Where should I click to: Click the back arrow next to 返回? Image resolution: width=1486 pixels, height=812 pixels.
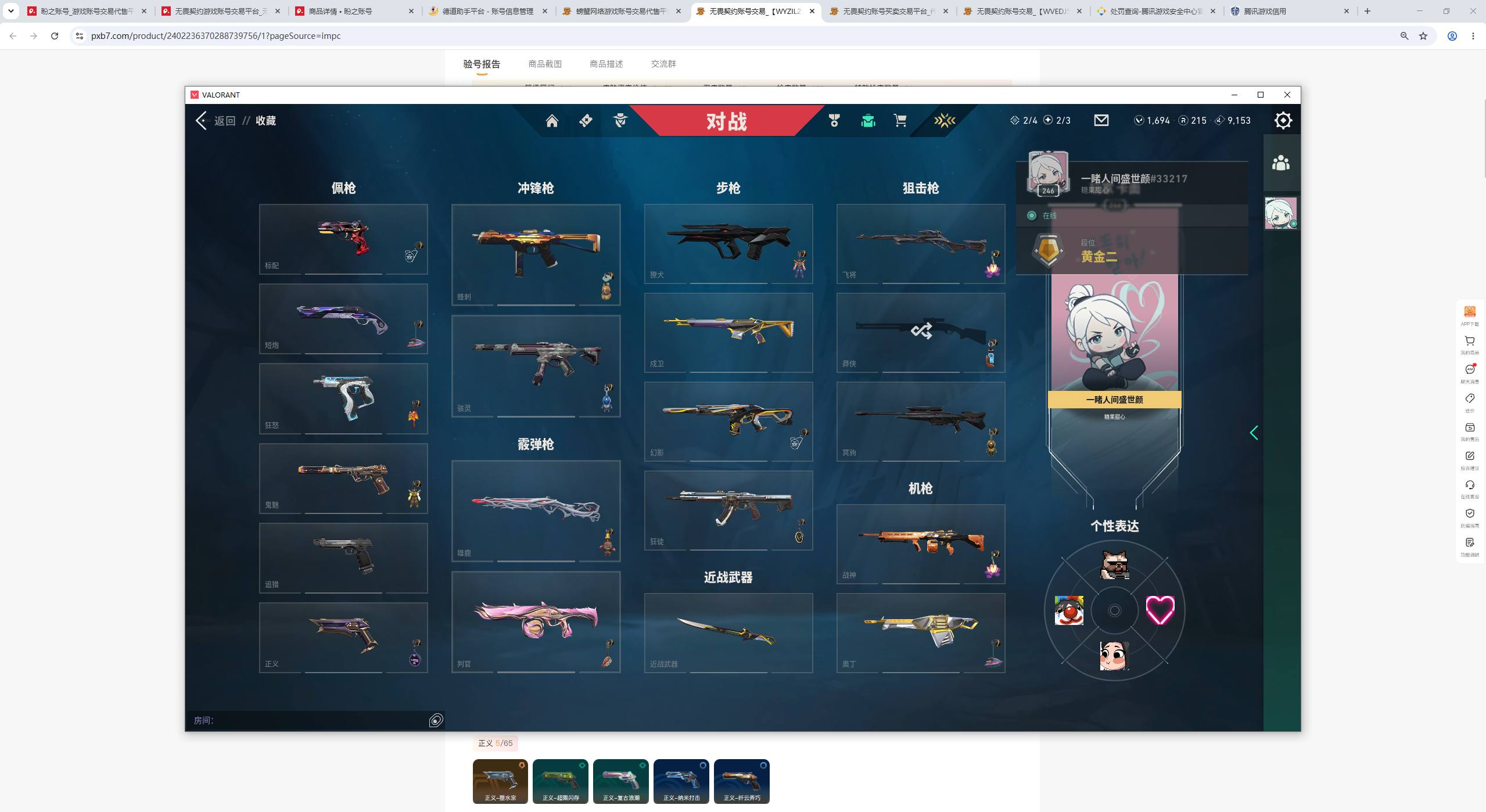point(201,120)
